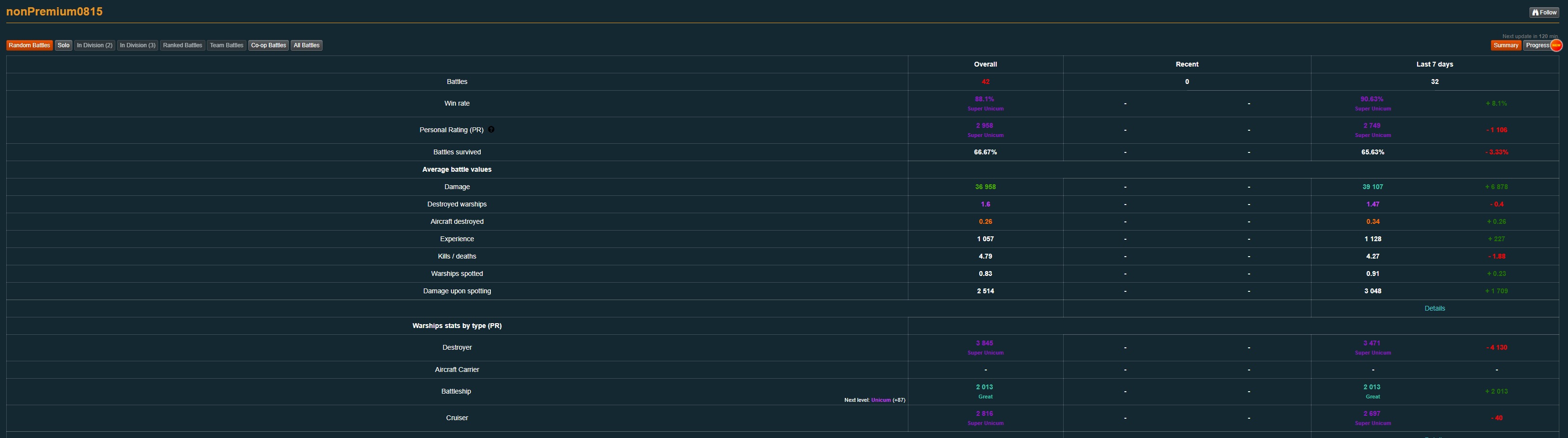The width and height of the screenshot is (1568, 438).
Task: Click the Aircraft Carrier row label
Action: tap(457, 370)
